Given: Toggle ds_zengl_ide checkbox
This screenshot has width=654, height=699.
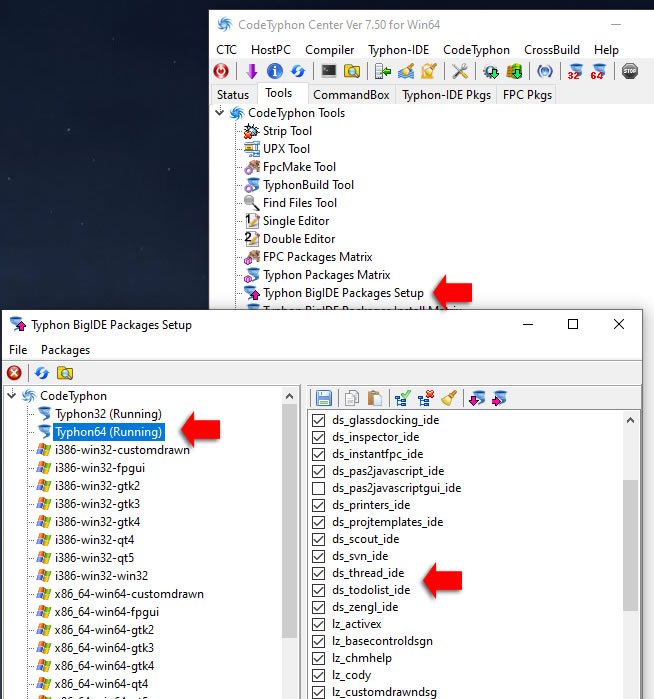Looking at the screenshot, I should pos(318,607).
